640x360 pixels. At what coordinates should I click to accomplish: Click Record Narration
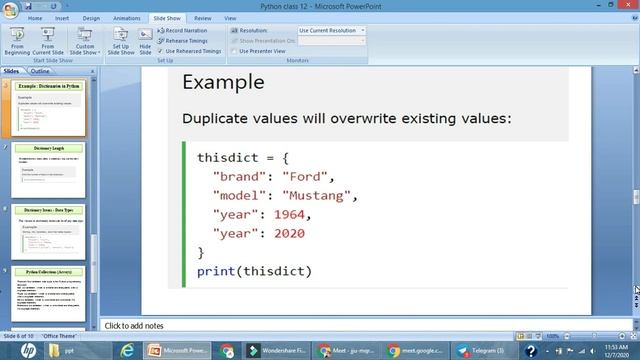pyautogui.click(x=182, y=31)
